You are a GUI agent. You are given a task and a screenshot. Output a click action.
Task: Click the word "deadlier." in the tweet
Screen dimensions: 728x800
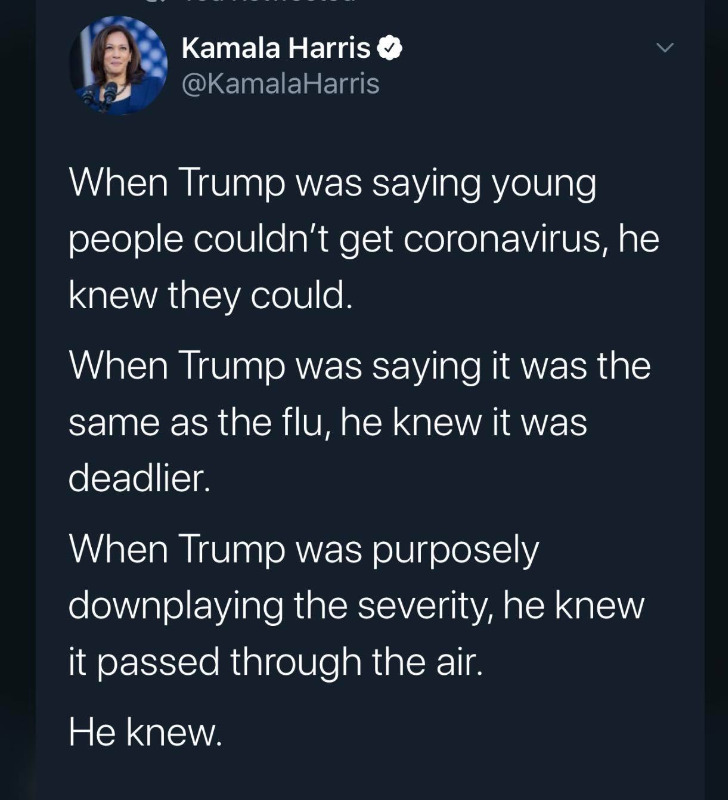(140, 478)
